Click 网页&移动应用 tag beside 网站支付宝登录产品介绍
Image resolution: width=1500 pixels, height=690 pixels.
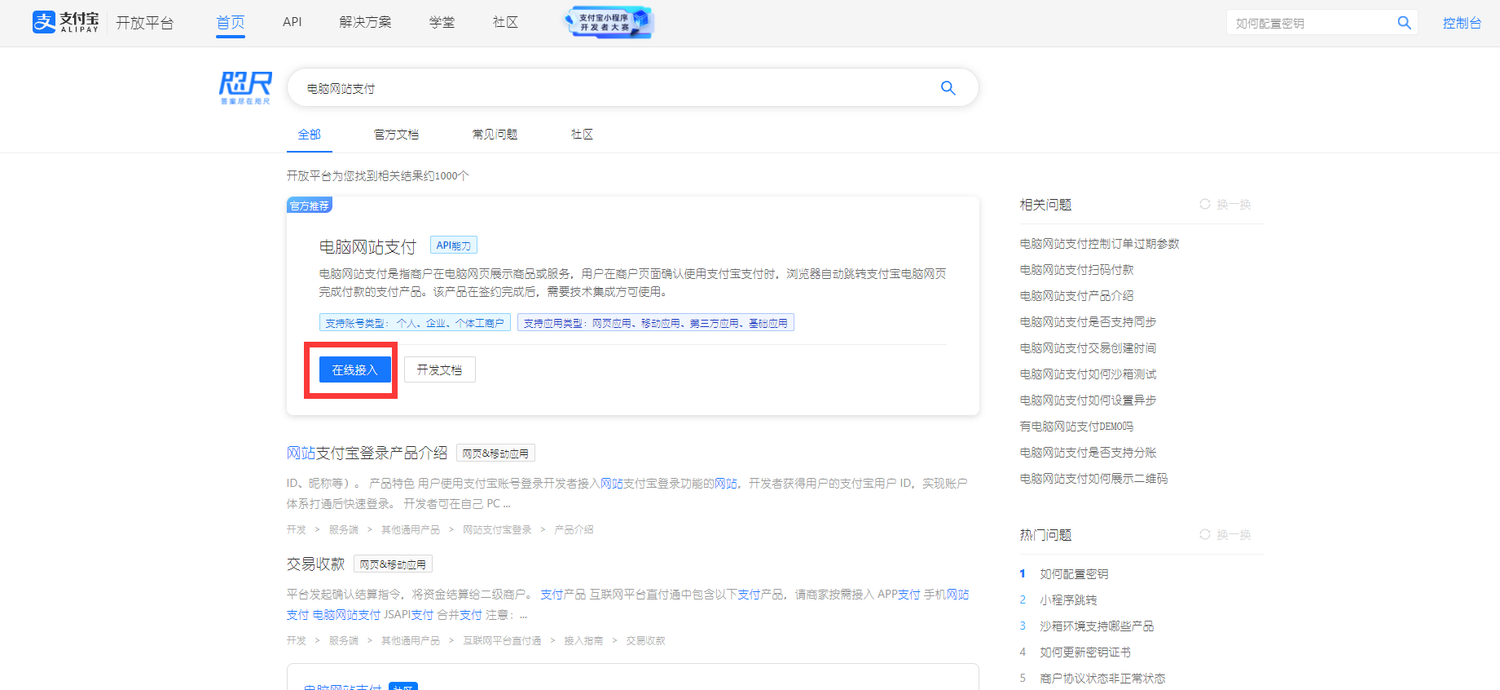coord(496,453)
